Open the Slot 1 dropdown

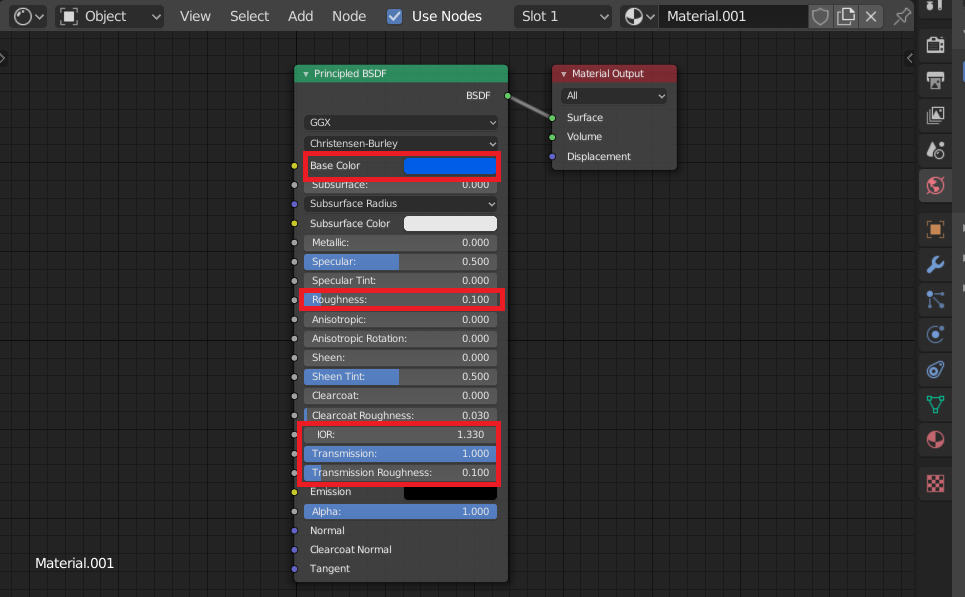(563, 17)
